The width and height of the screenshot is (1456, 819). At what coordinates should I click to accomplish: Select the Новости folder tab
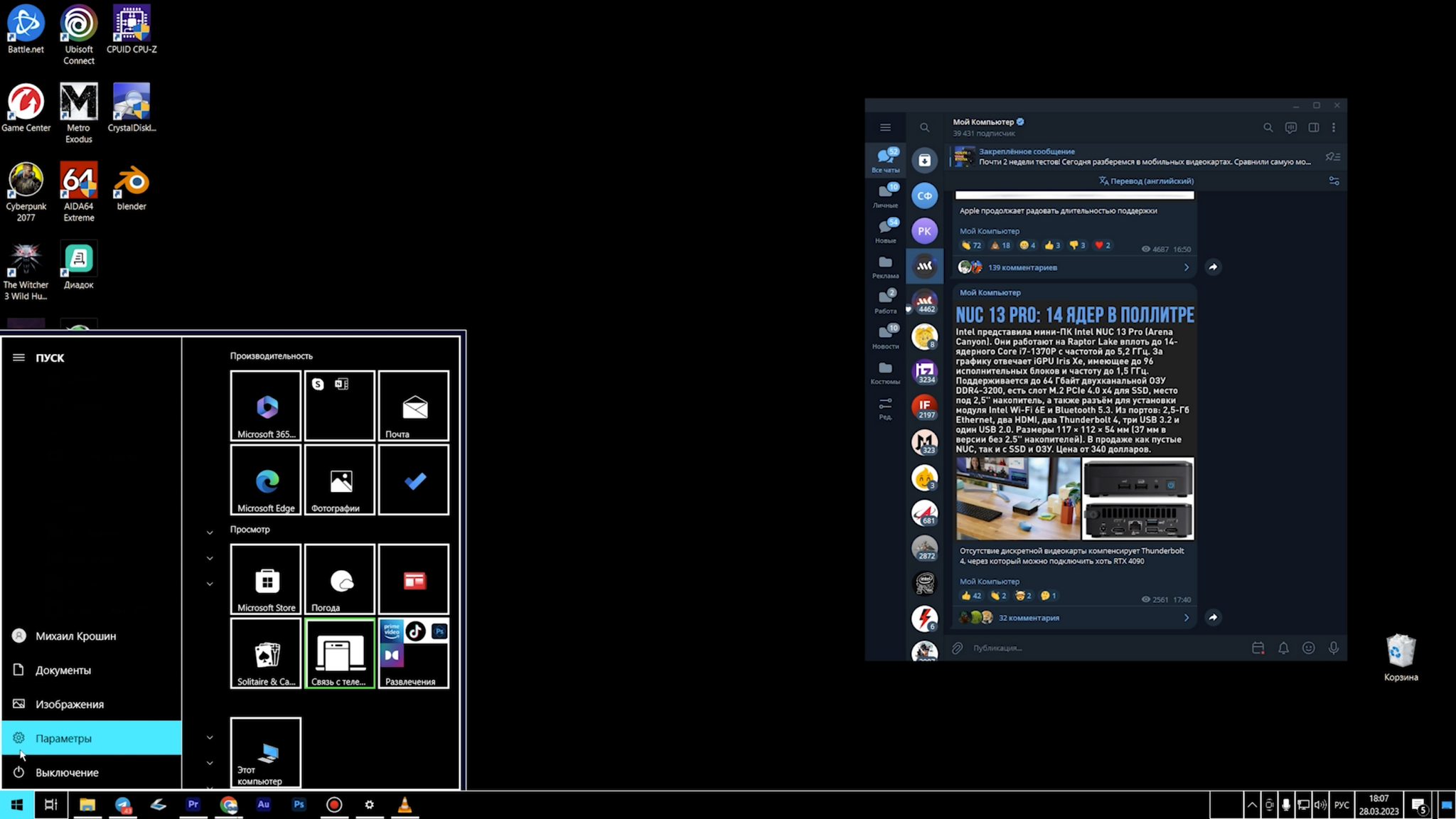click(886, 336)
